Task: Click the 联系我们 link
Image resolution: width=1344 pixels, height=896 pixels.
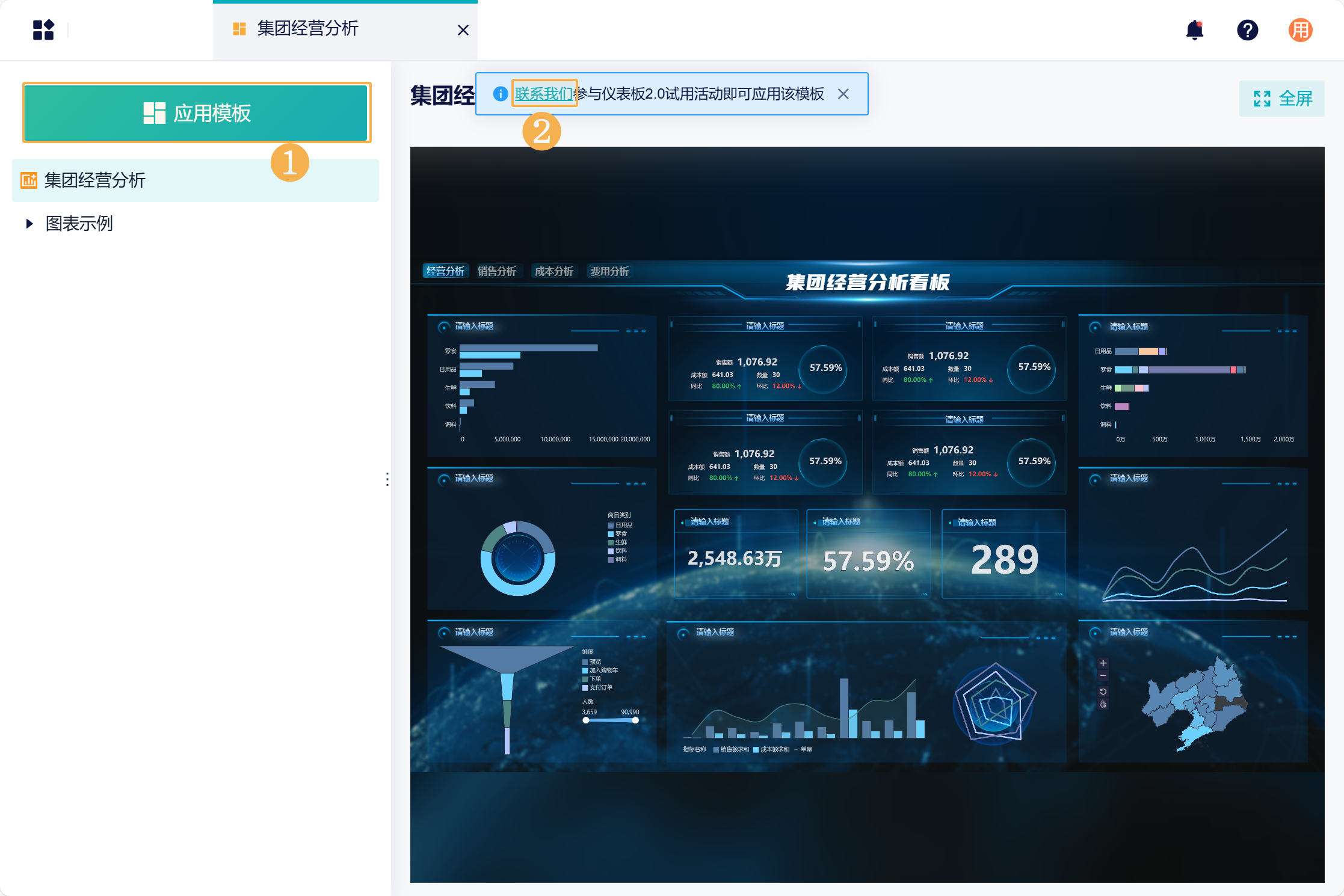Action: click(543, 94)
